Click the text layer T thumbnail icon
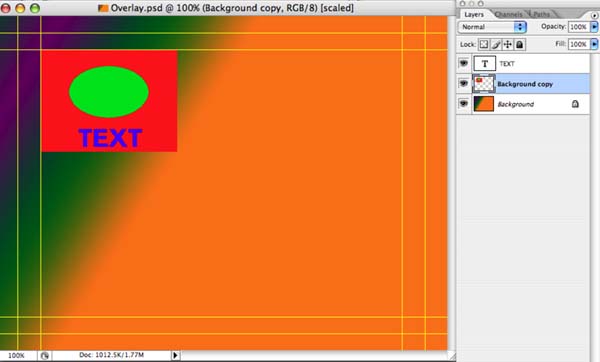Viewport: 600px width, 362px height. pyautogui.click(x=484, y=64)
